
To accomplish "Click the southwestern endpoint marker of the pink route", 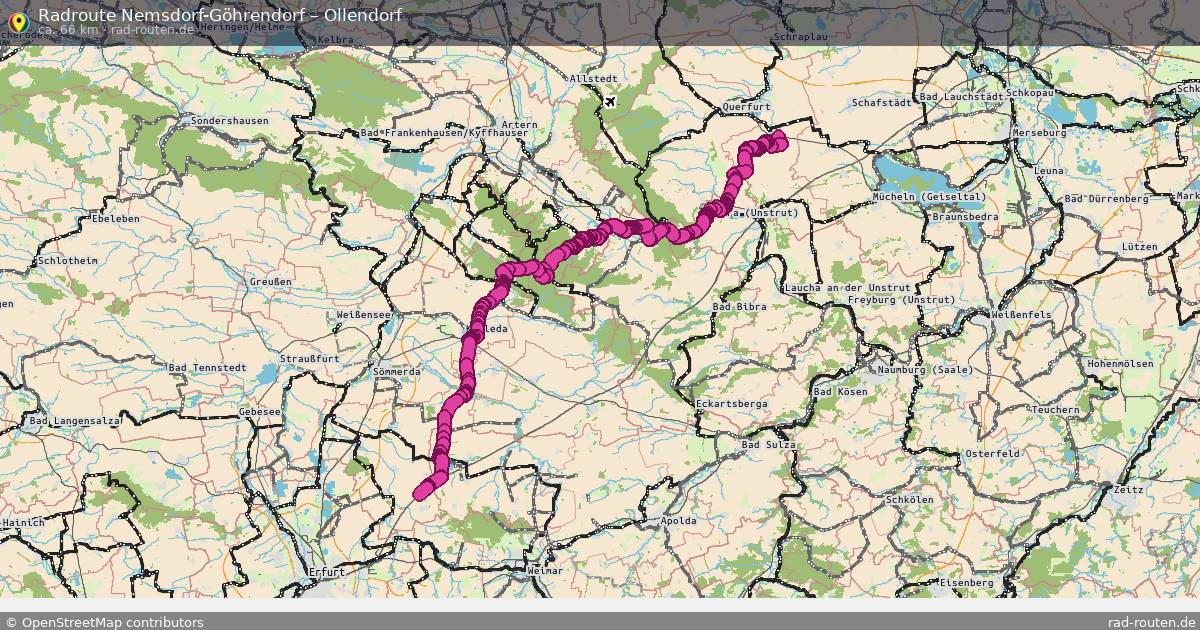I will point(421,492).
